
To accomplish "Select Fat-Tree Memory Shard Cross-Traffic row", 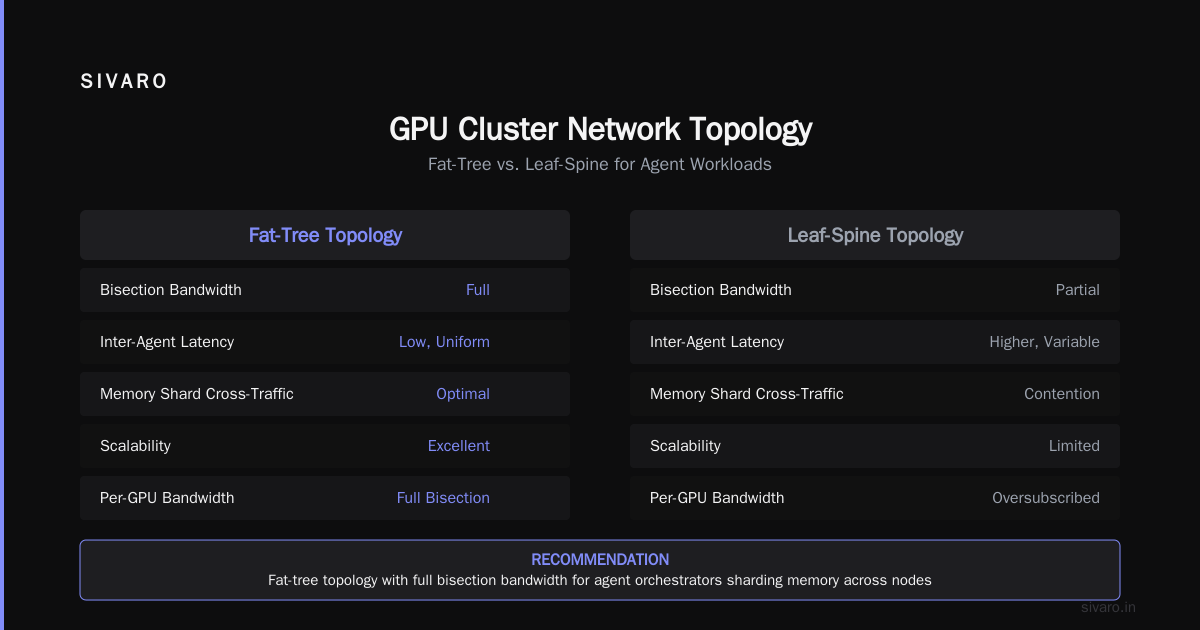I will tap(325, 394).
